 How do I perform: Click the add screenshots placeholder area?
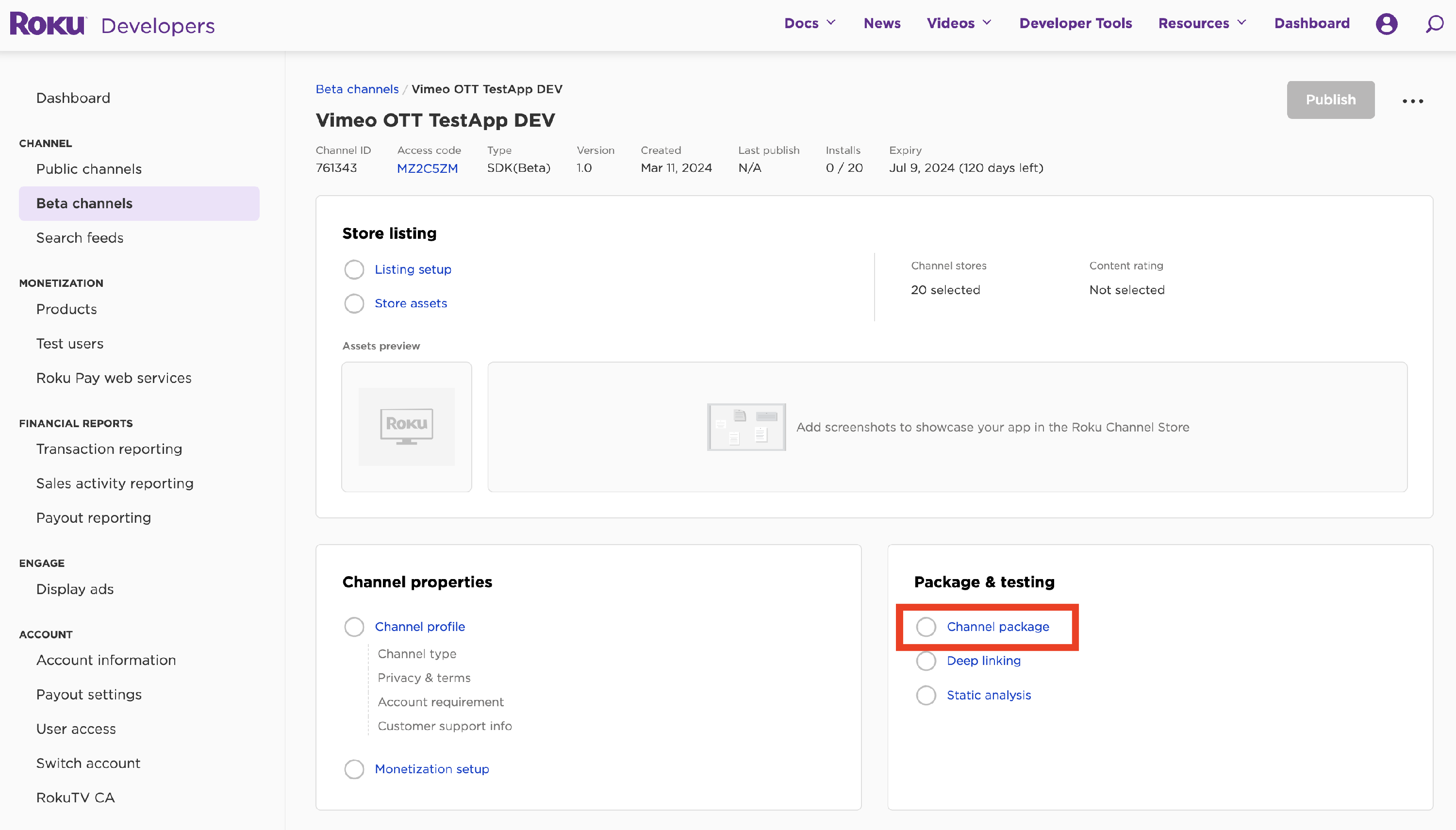click(947, 426)
